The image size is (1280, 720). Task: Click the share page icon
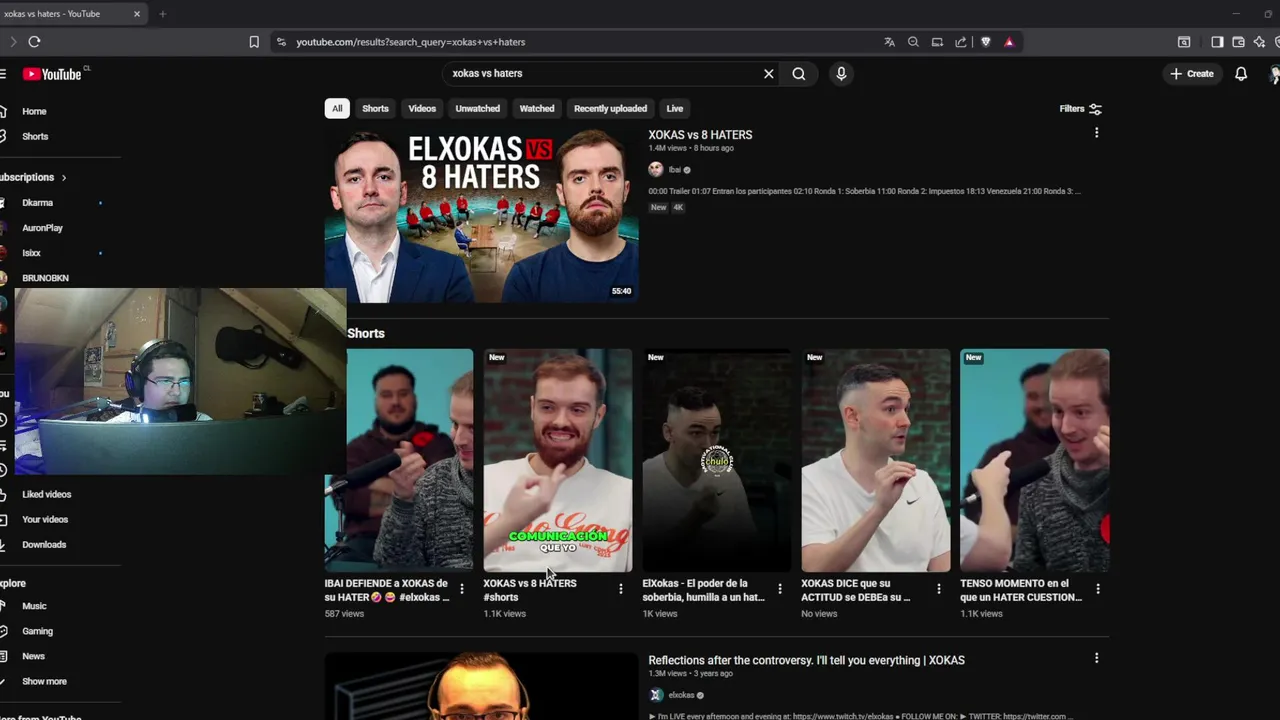pyautogui.click(x=961, y=42)
